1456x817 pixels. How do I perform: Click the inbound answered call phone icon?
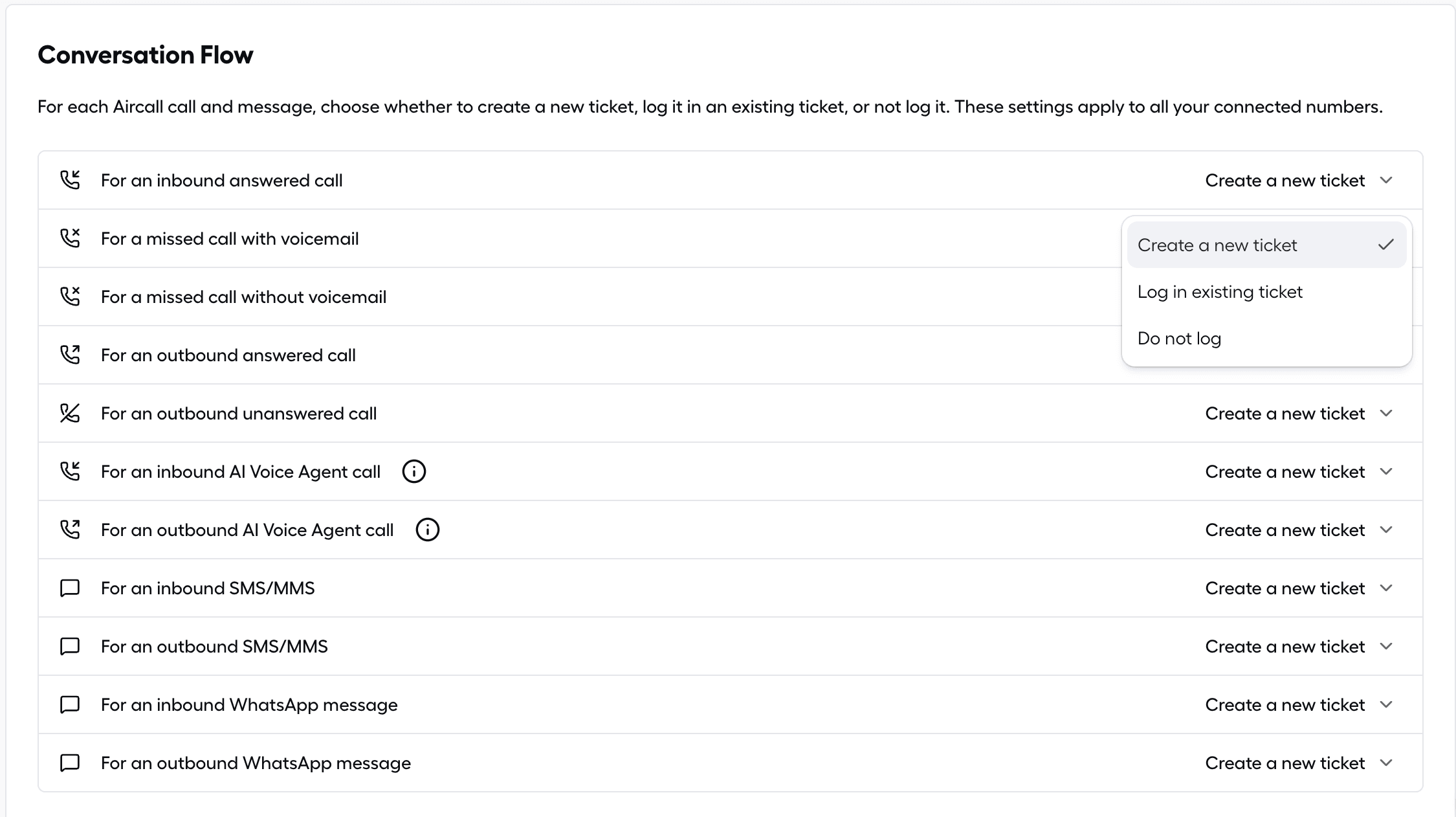tap(70, 180)
